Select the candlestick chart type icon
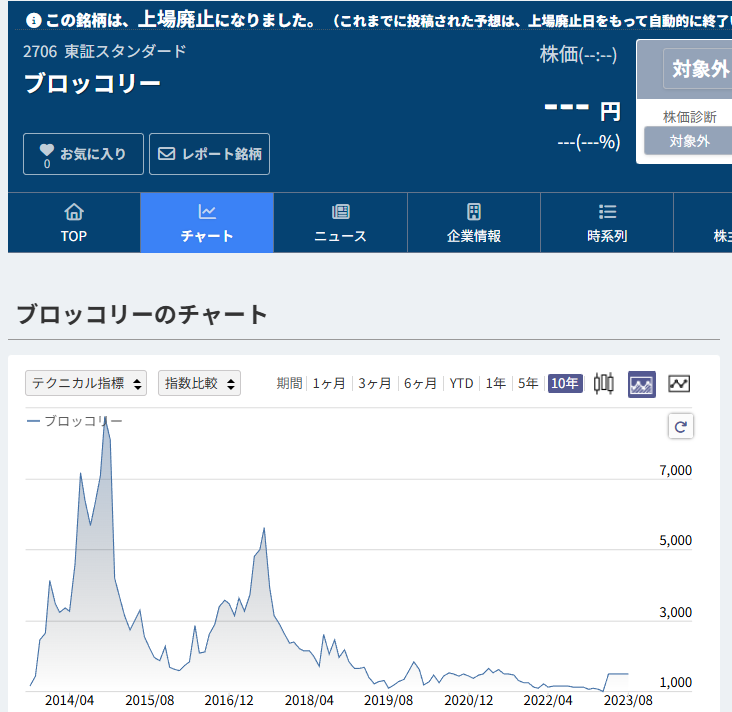The image size is (732, 712). (x=603, y=383)
